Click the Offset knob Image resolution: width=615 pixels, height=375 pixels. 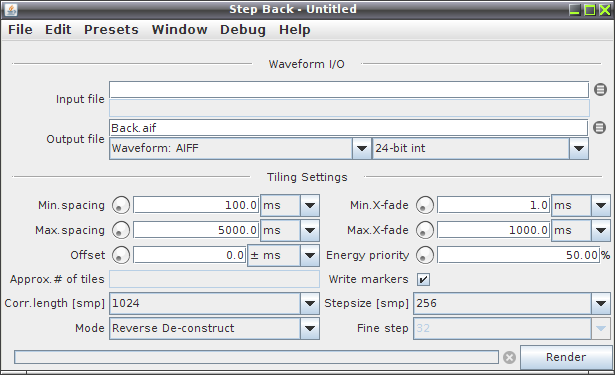point(121,255)
